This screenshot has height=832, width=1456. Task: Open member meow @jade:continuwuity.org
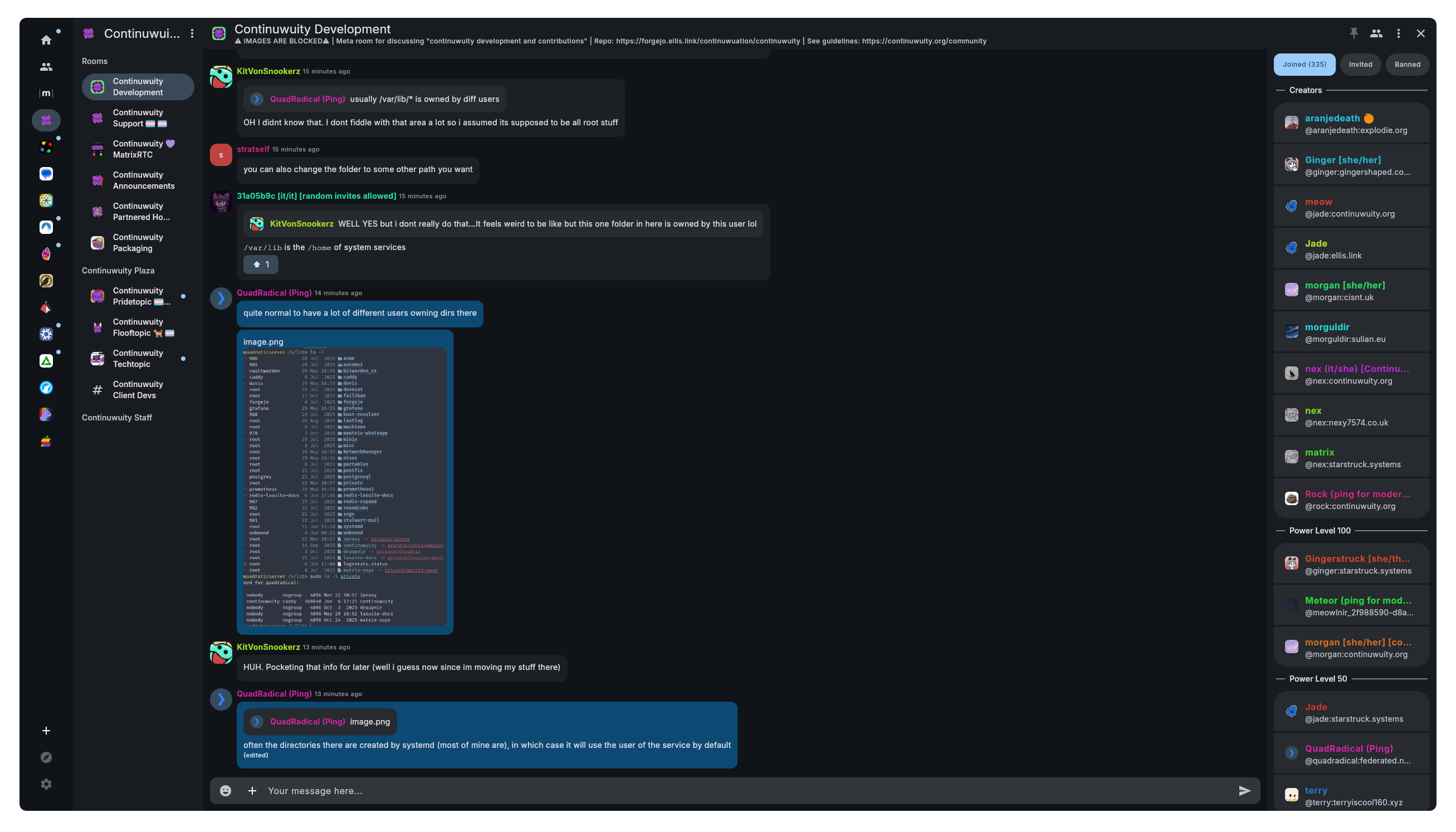(x=1351, y=207)
